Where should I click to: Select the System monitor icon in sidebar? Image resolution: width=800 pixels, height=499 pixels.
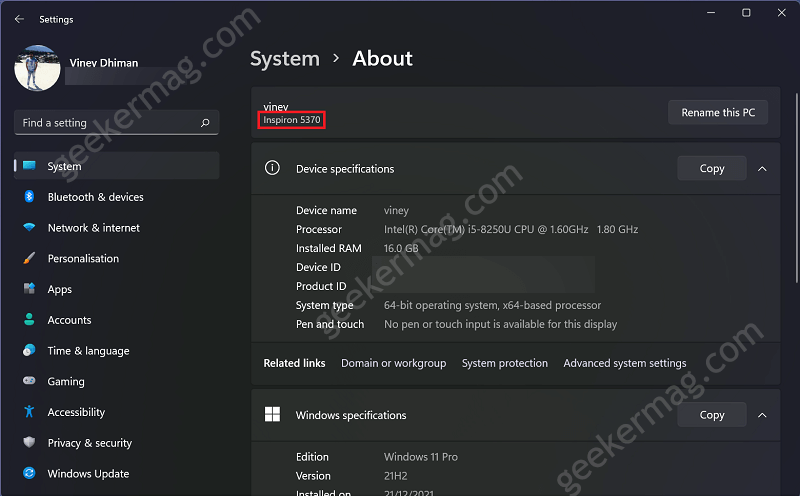pos(29,165)
